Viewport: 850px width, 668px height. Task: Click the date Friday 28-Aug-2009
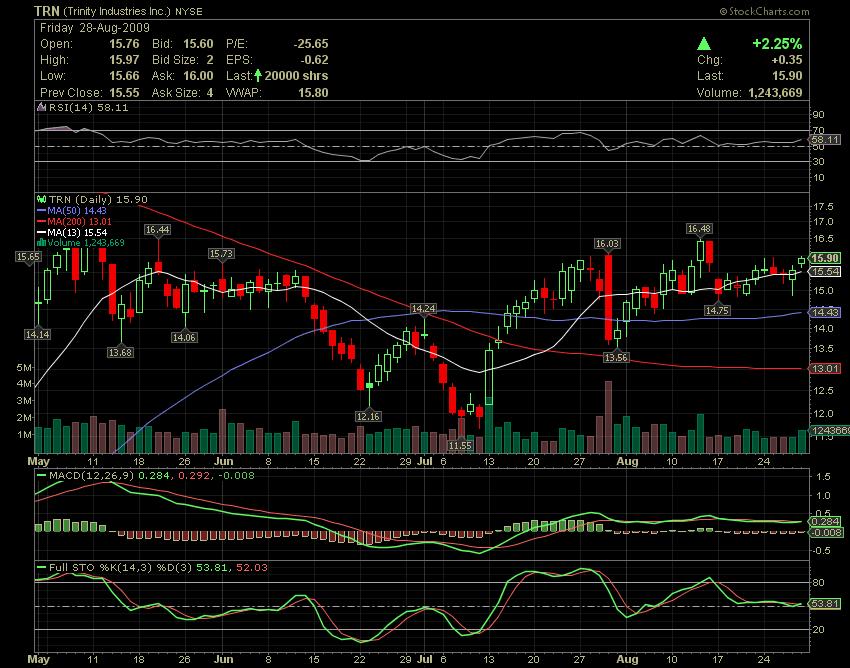coord(95,28)
